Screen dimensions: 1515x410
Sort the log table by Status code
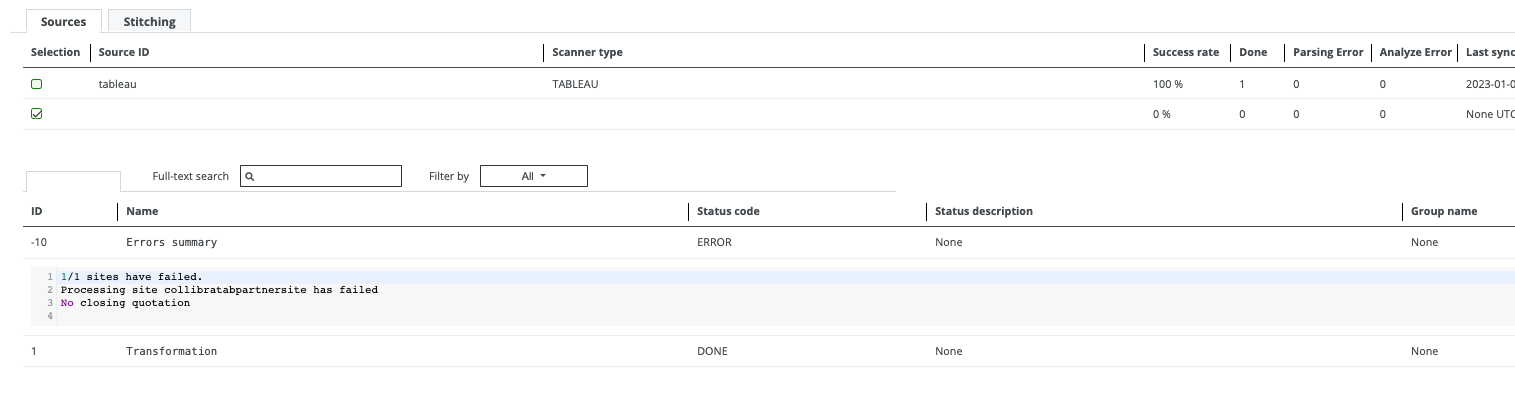click(x=727, y=211)
